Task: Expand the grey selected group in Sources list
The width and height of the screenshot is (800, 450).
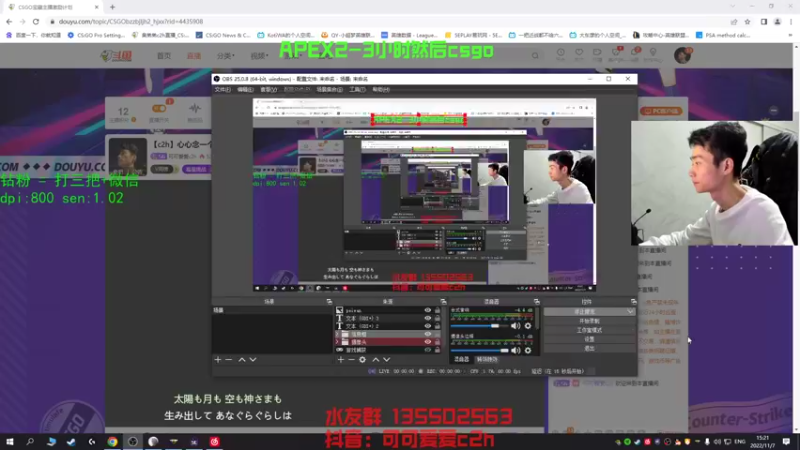Action: 337,334
